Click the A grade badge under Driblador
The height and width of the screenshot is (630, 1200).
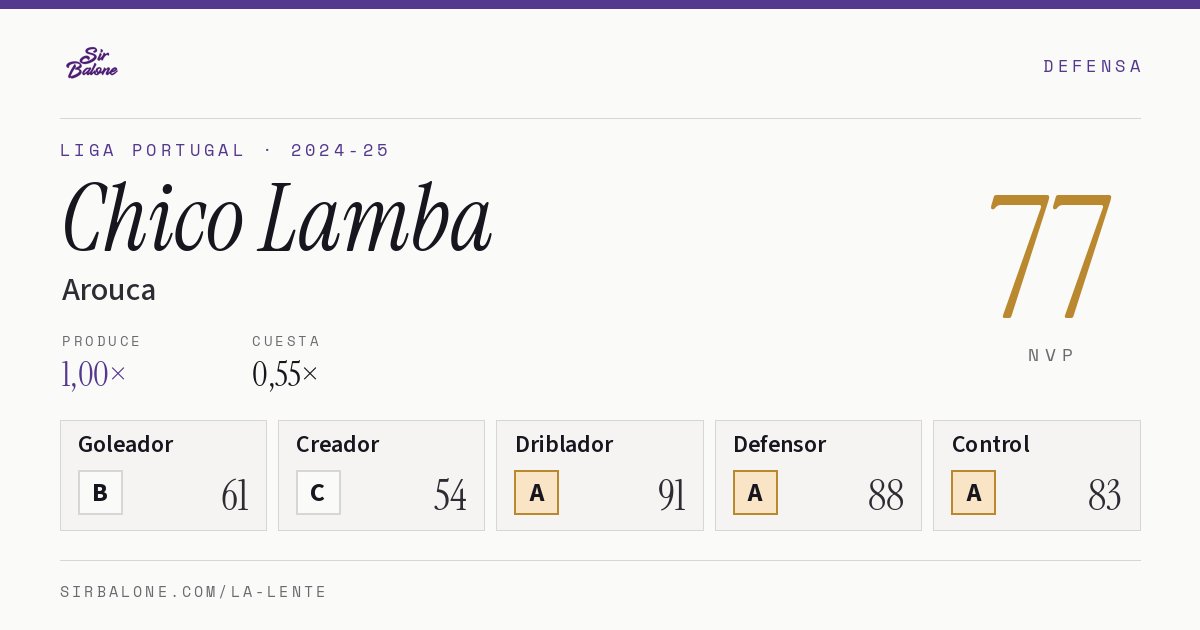click(x=537, y=492)
